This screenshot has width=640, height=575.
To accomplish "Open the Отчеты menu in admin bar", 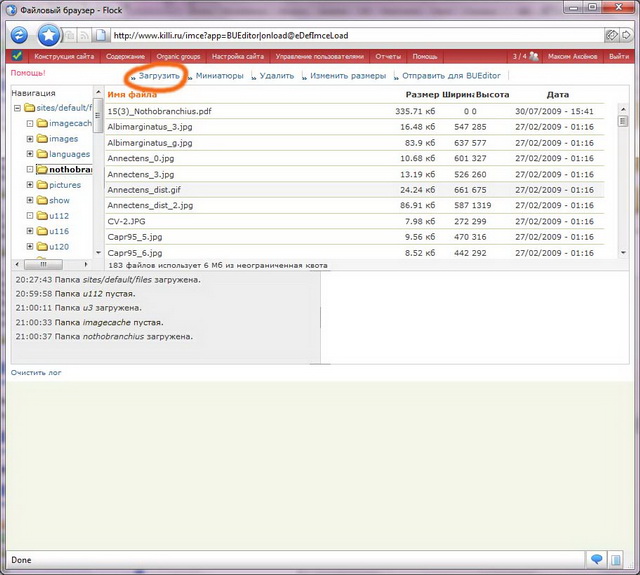I will [x=388, y=56].
